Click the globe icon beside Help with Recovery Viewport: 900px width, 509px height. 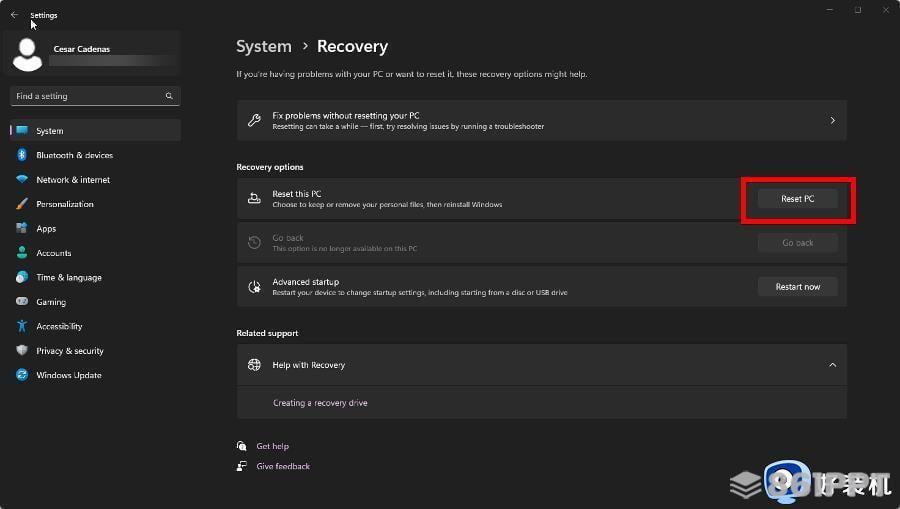[x=254, y=365]
